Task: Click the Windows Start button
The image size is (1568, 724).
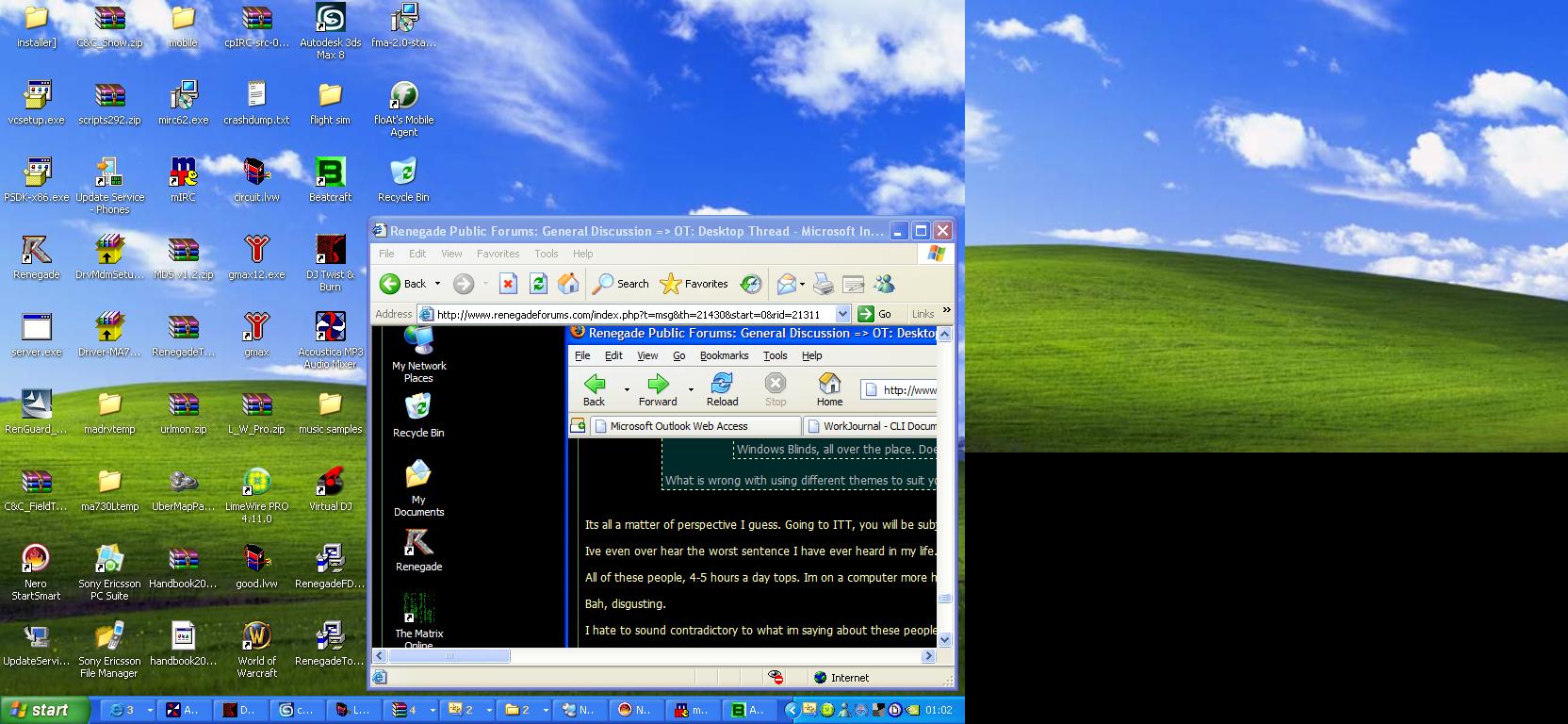Action: coord(43,710)
